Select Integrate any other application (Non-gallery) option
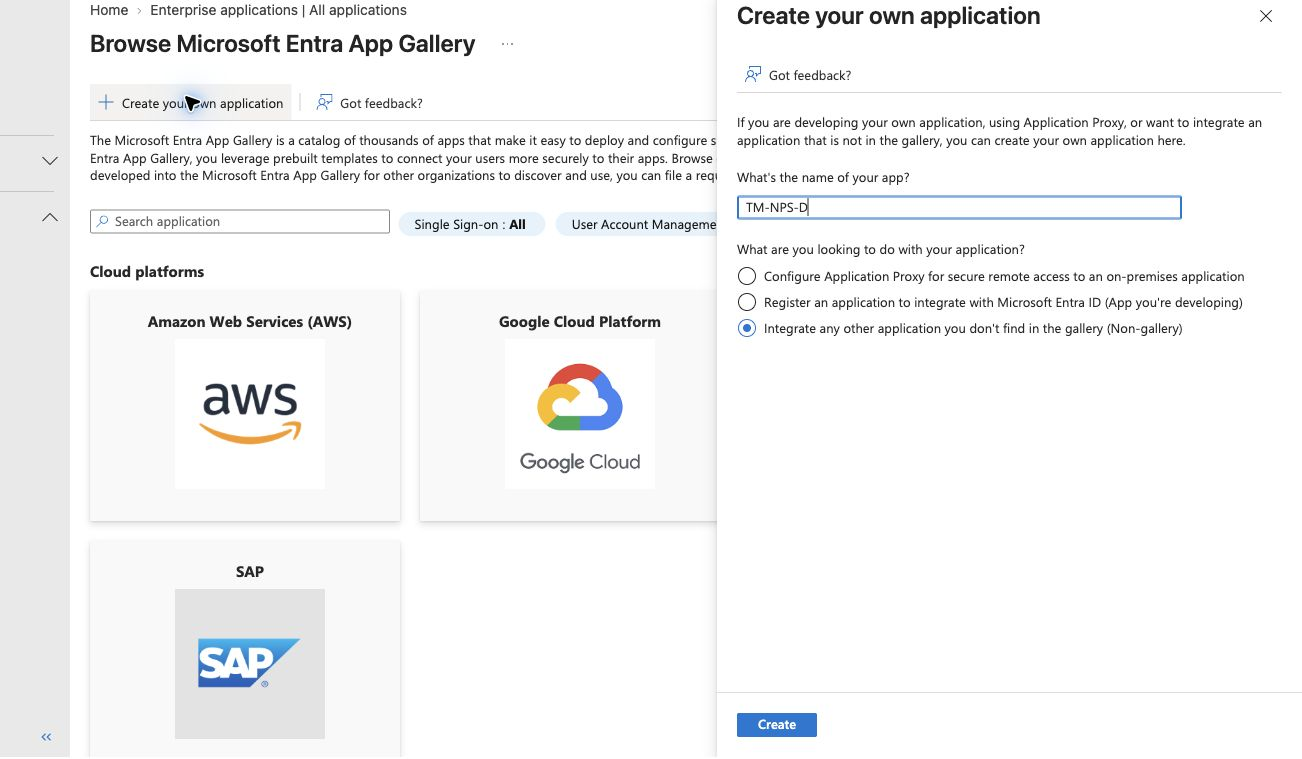The image size is (1302, 759). [746, 328]
